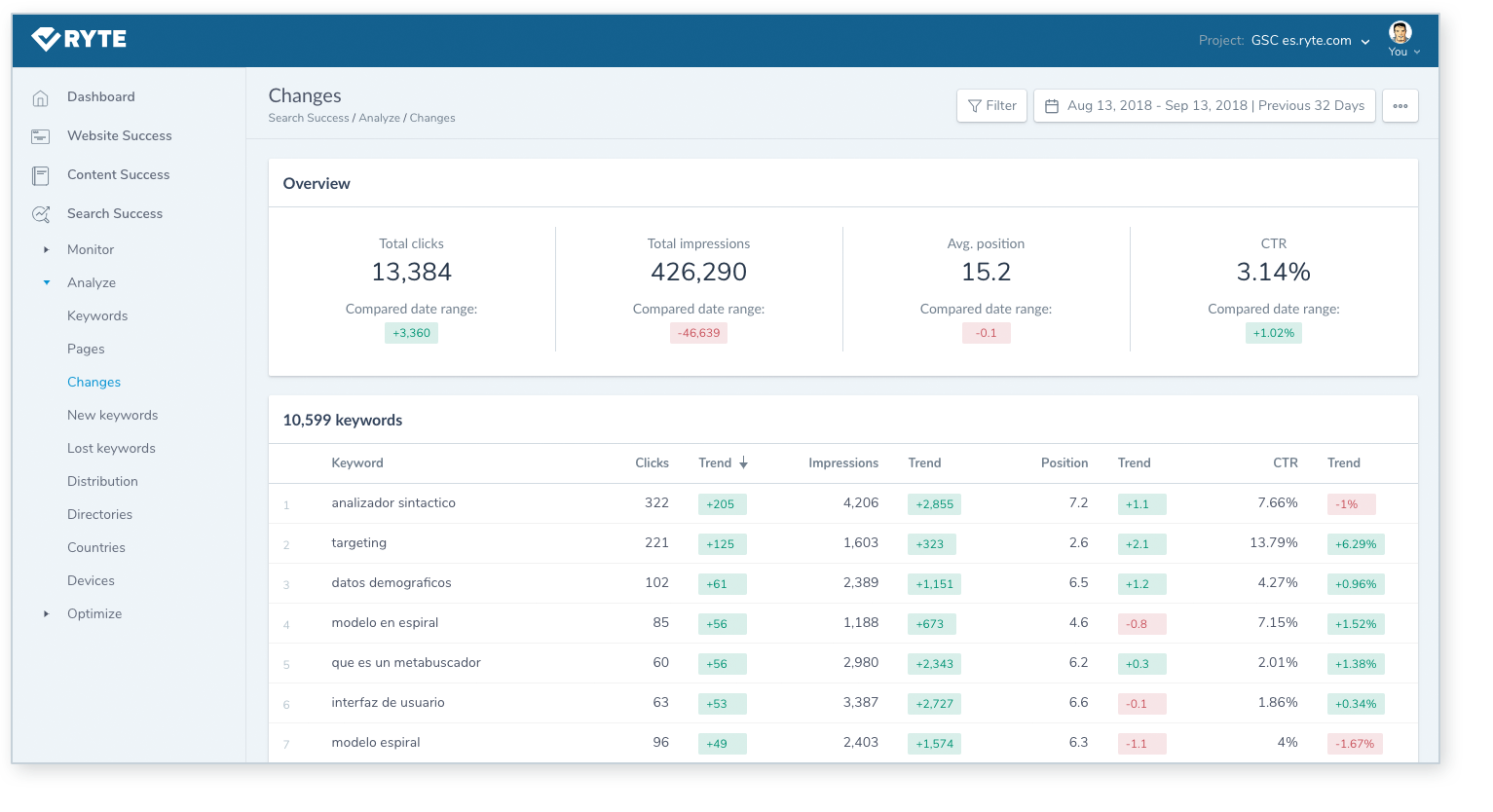Image resolution: width=1493 pixels, height=812 pixels.
Task: Open Website Success
Action: [x=120, y=136]
